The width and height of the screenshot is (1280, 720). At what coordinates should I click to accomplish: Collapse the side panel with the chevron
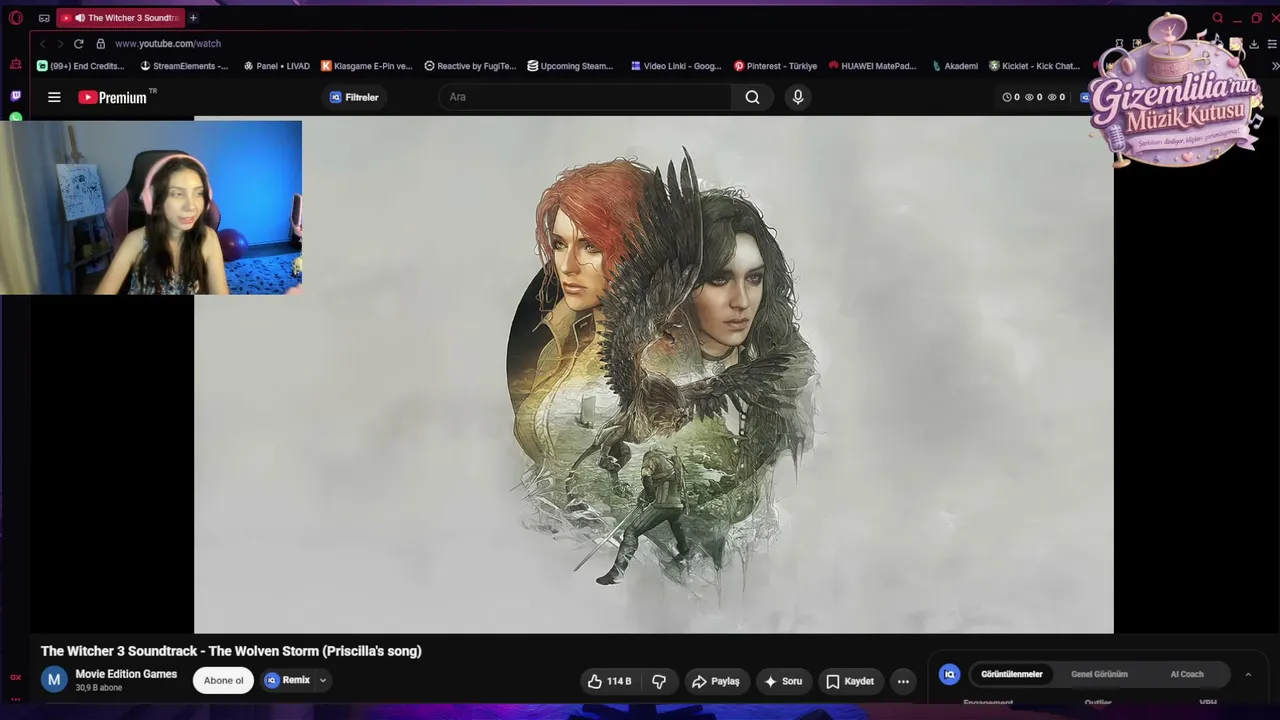tap(1248, 674)
